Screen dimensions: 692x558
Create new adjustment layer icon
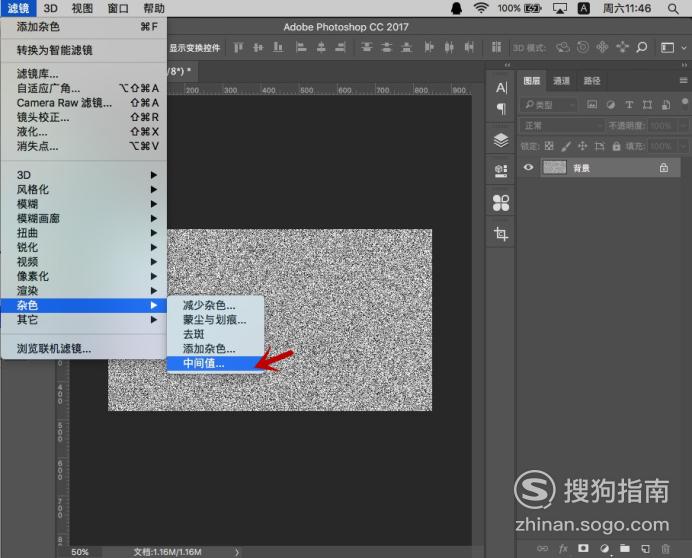pos(604,548)
